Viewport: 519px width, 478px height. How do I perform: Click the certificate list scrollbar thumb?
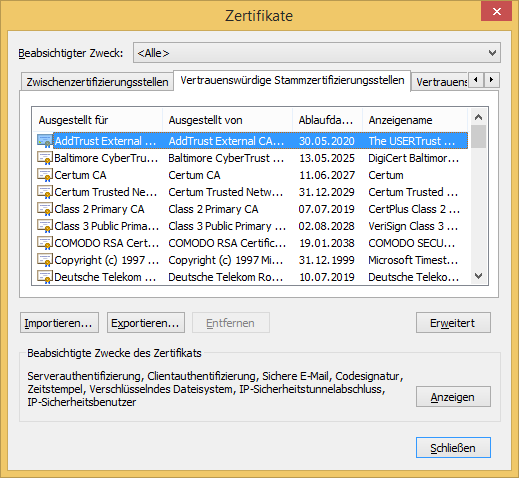(x=479, y=137)
